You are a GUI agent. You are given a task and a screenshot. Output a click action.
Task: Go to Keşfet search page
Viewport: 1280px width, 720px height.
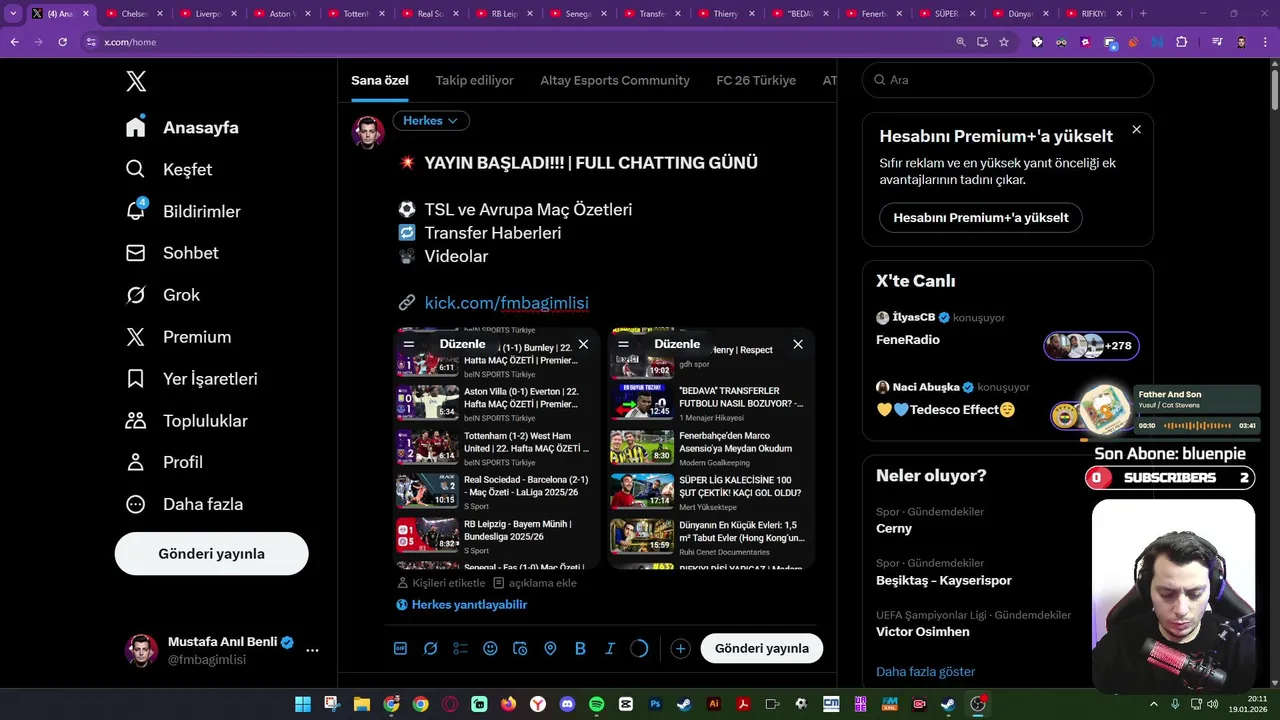click(x=169, y=169)
